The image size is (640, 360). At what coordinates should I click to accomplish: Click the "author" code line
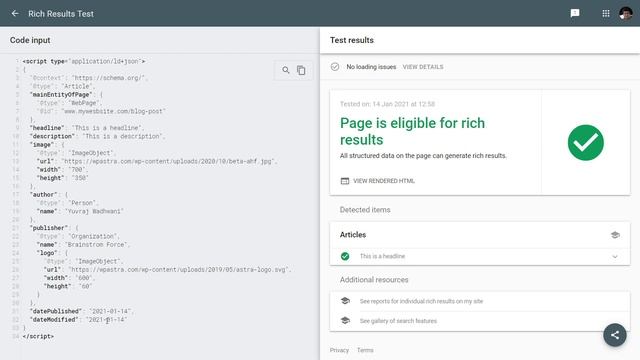(x=48, y=195)
